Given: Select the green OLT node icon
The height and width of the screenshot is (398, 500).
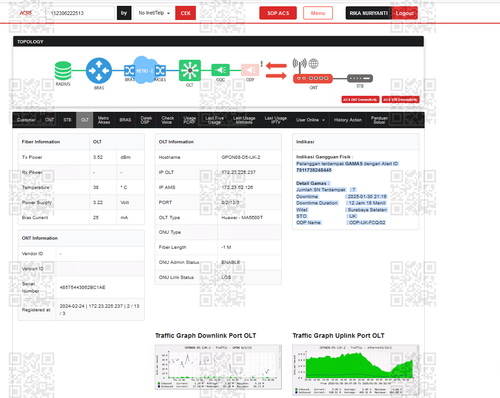Looking at the screenshot, I should tap(190, 70).
